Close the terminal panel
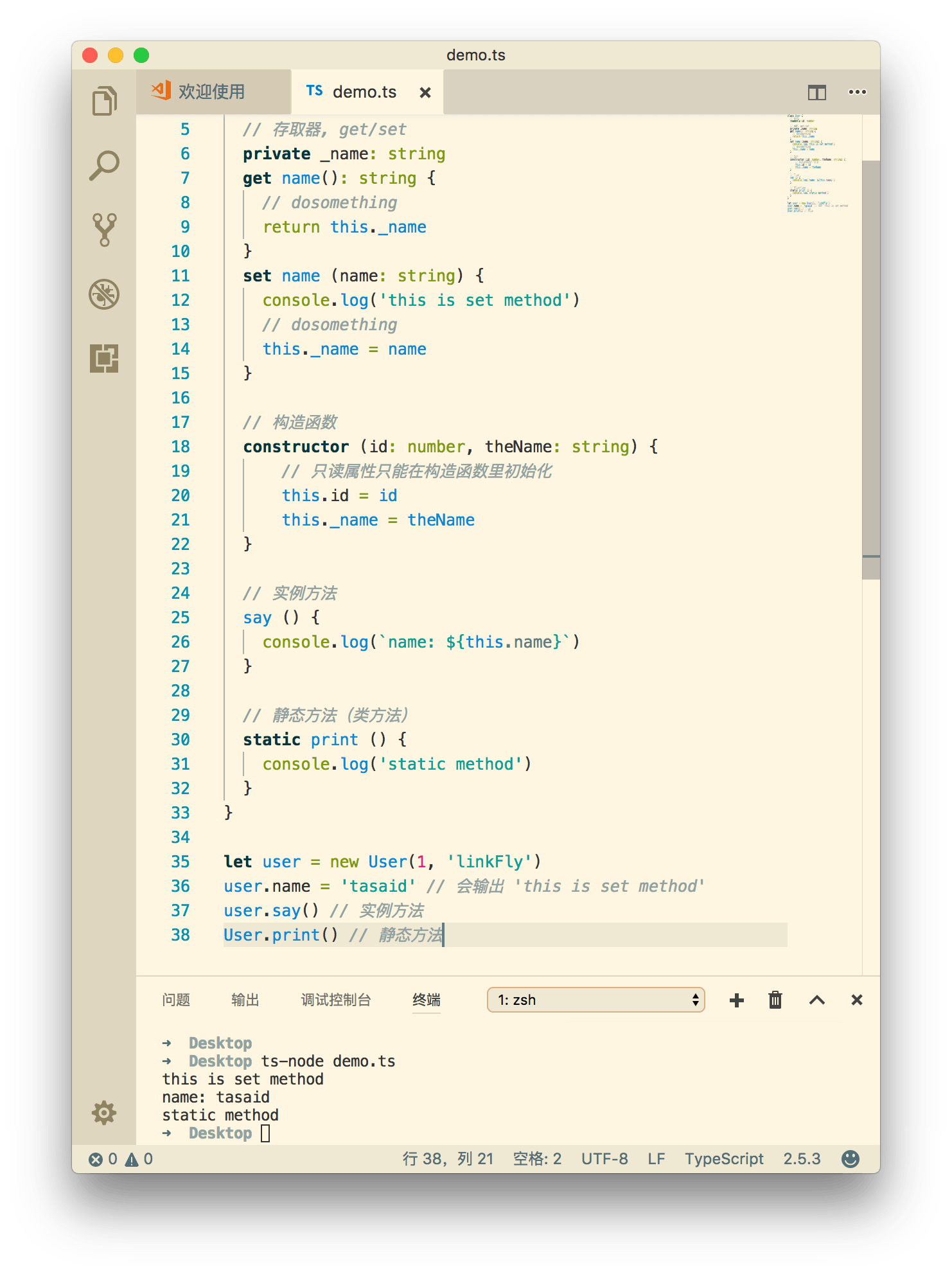The width and height of the screenshot is (952, 1276). 856,1000
